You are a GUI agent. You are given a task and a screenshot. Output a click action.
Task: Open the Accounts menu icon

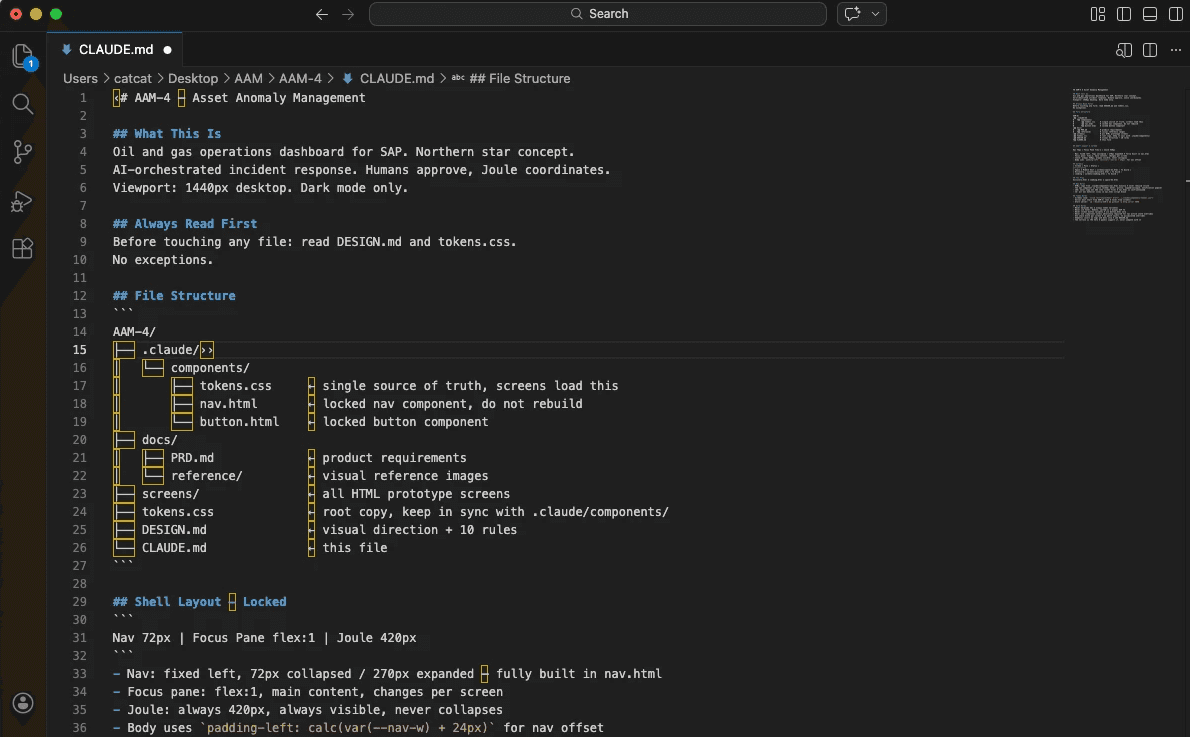(23, 703)
